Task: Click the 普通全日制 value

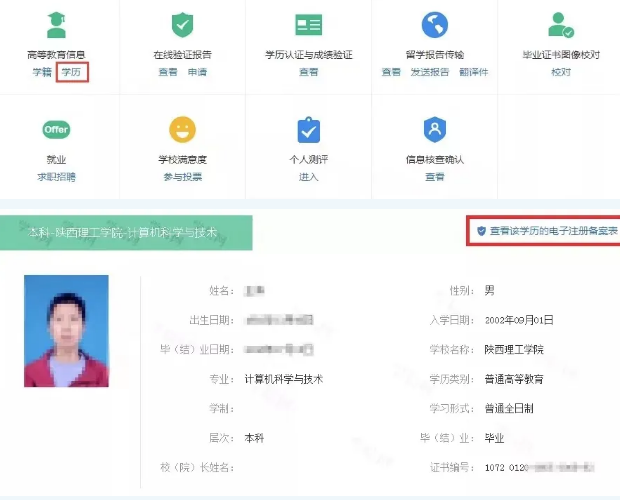Action: click(509, 408)
